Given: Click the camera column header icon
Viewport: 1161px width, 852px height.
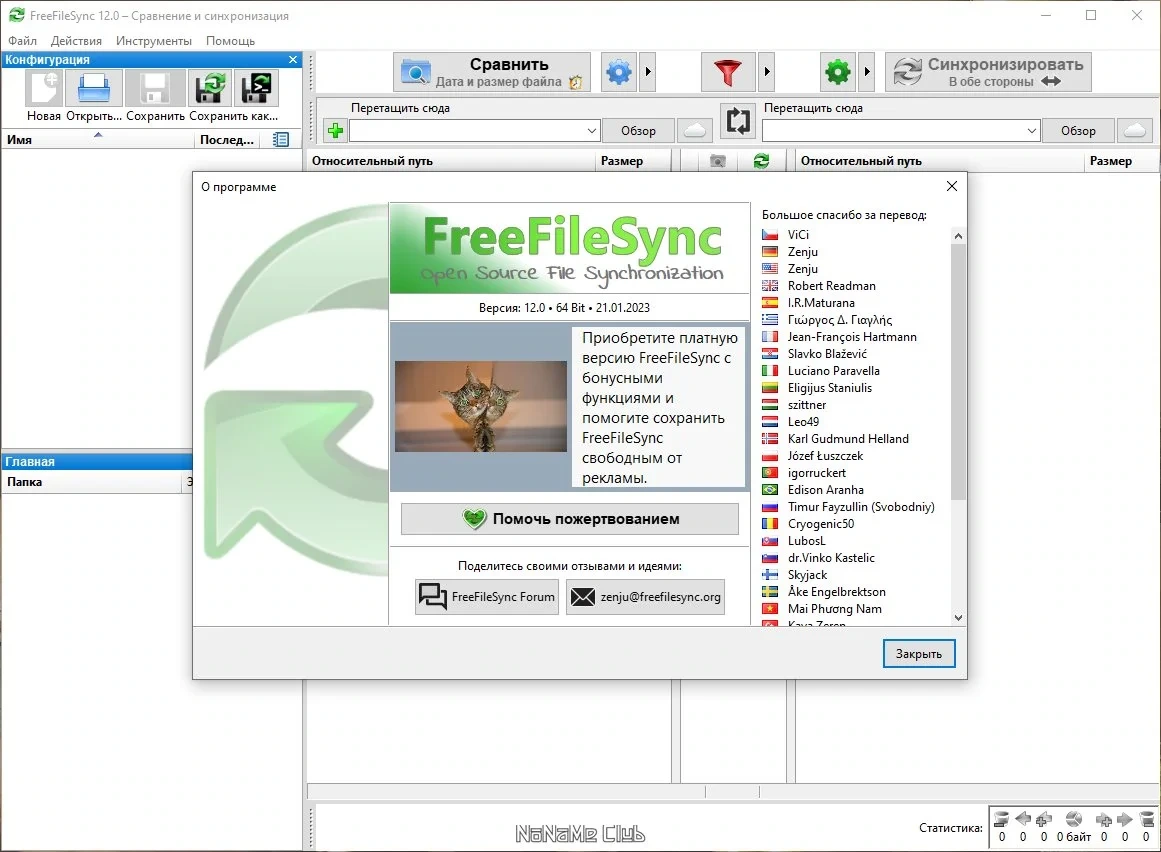Looking at the screenshot, I should (717, 161).
